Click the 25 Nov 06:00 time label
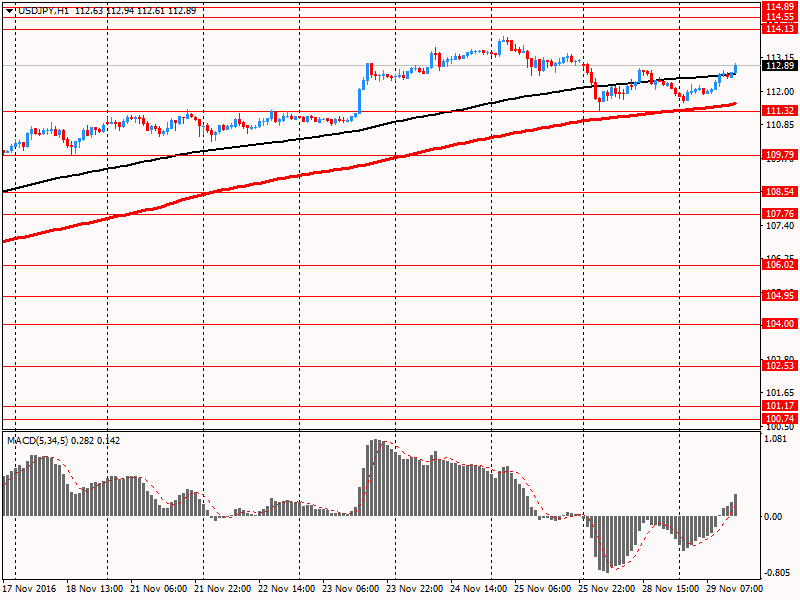This screenshot has width=800, height=600. [x=542, y=589]
